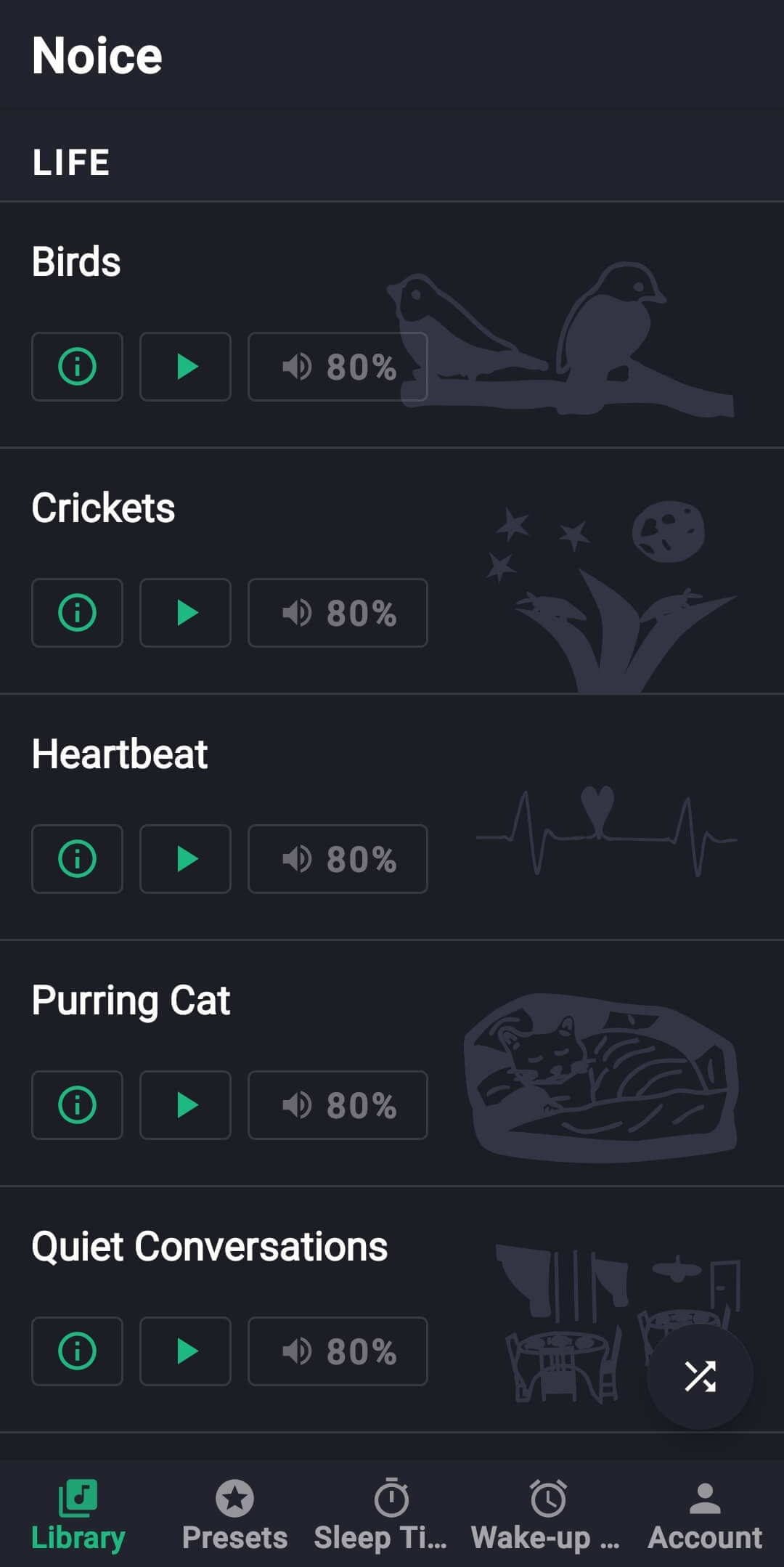Screen dimensions: 784x1567
Task: View Heartbeat sound information
Action: 77,859
